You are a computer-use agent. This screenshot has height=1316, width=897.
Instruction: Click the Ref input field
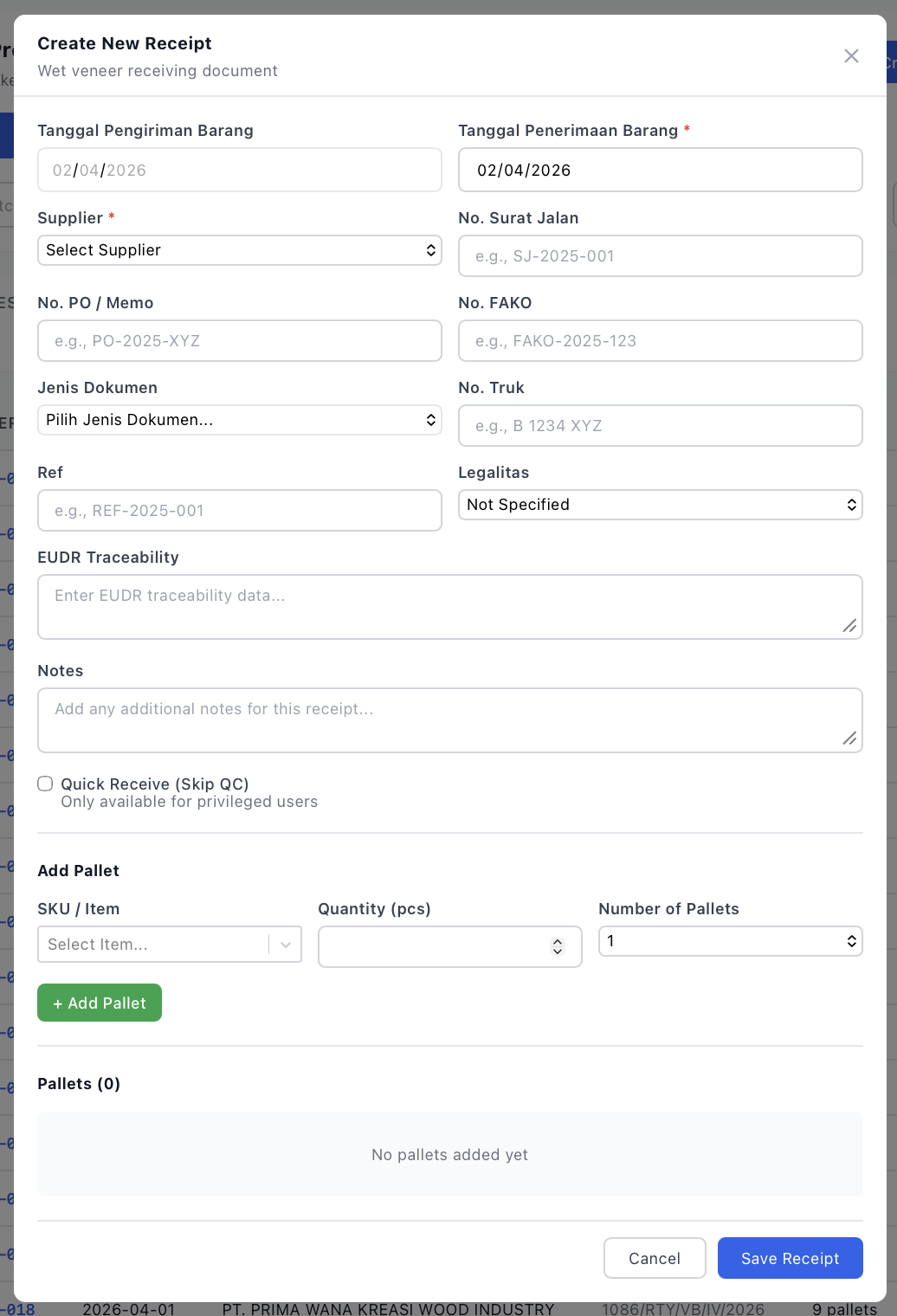[x=240, y=511]
